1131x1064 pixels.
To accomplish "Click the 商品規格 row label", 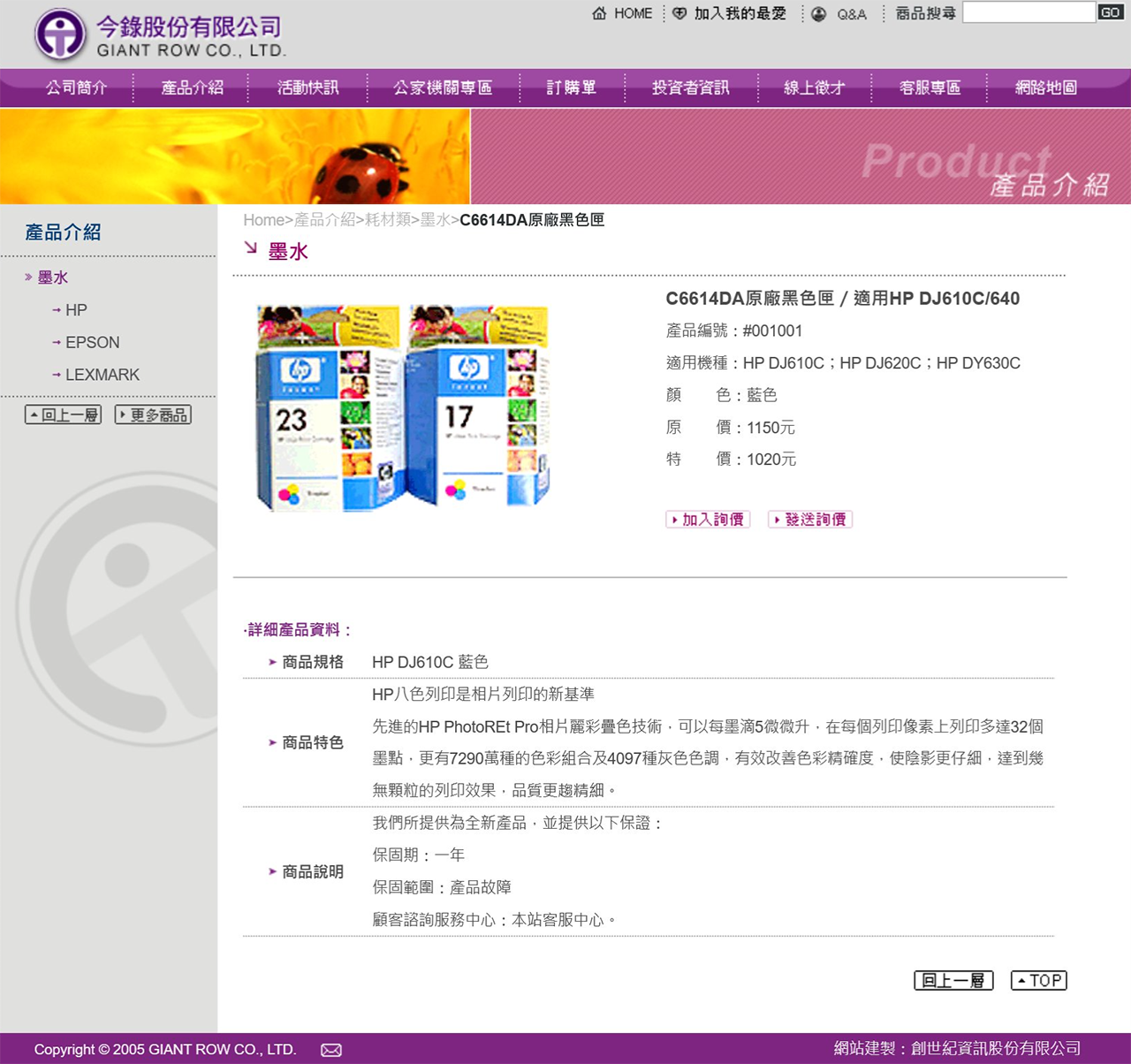I will point(313,662).
